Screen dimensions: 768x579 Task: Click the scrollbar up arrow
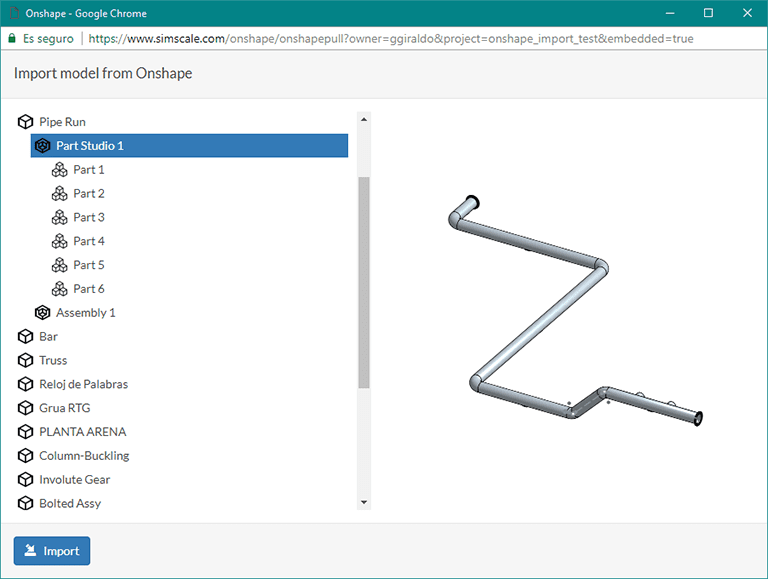coord(363,119)
